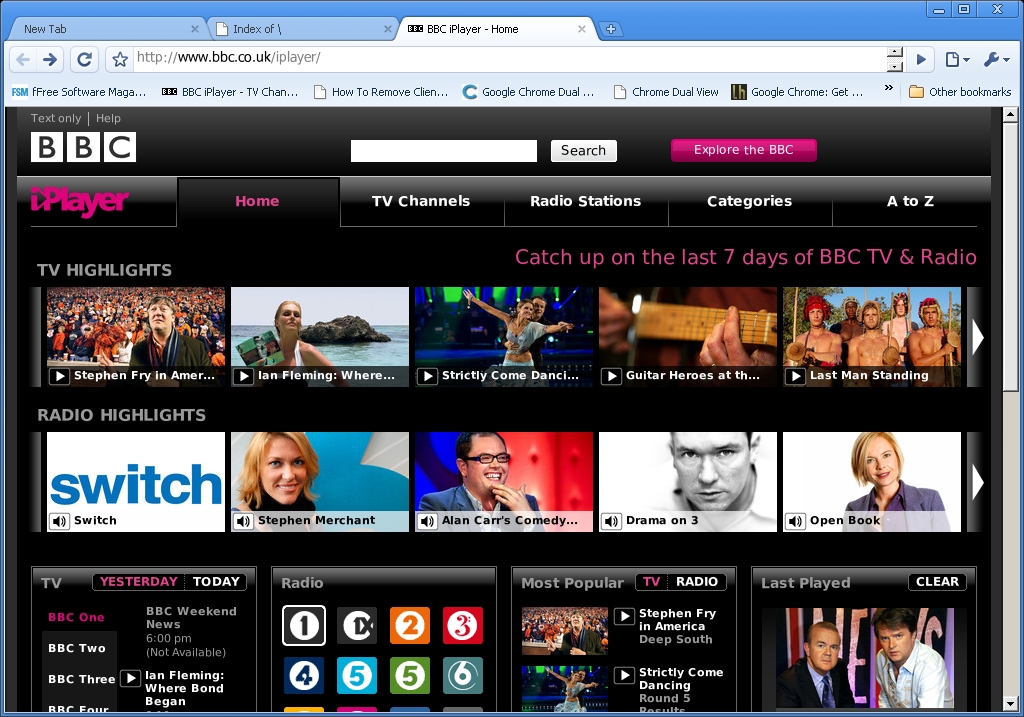
Task: Listen to Switch via its speaker icon
Action: (59, 521)
